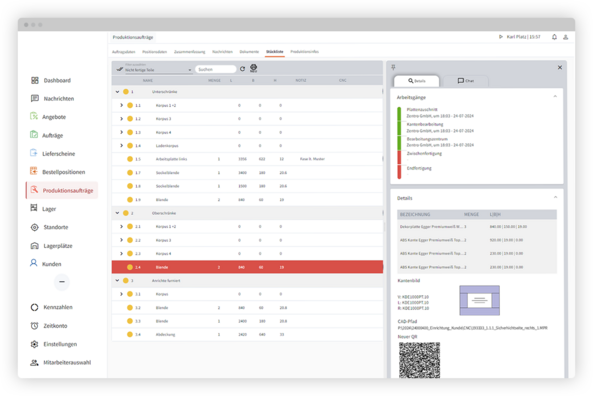Select the Details tab in the right panel
Image resolution: width=593 pixels, height=396 pixels.
[416, 81]
